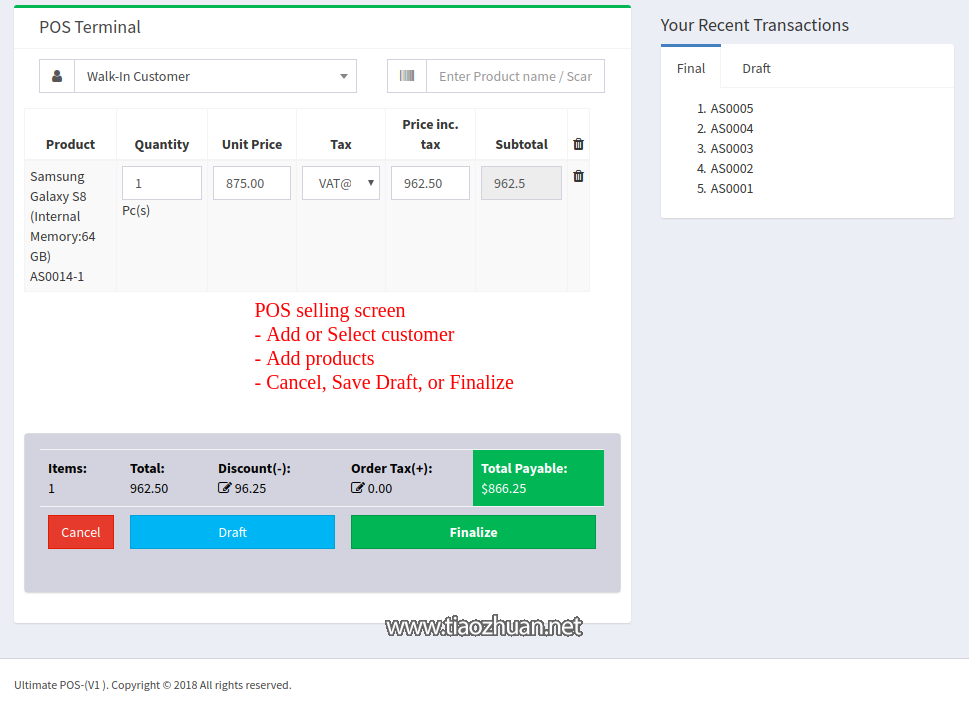This screenshot has height=709, width=969.
Task: Click the green Total Payable box
Action: [x=538, y=478]
